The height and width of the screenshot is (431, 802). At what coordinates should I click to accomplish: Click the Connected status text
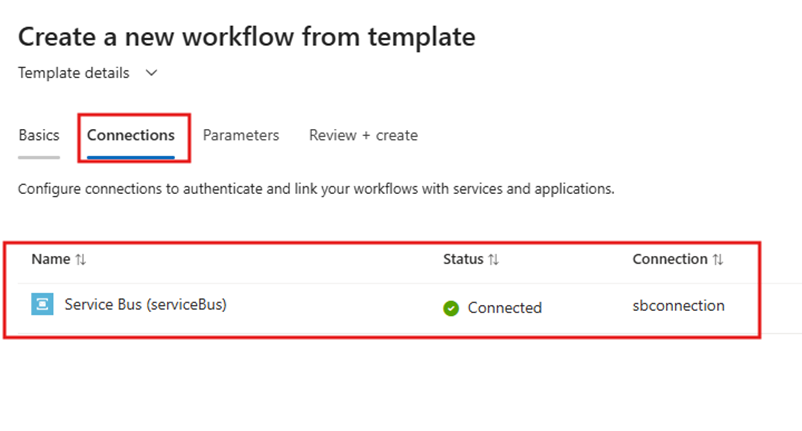click(x=505, y=308)
